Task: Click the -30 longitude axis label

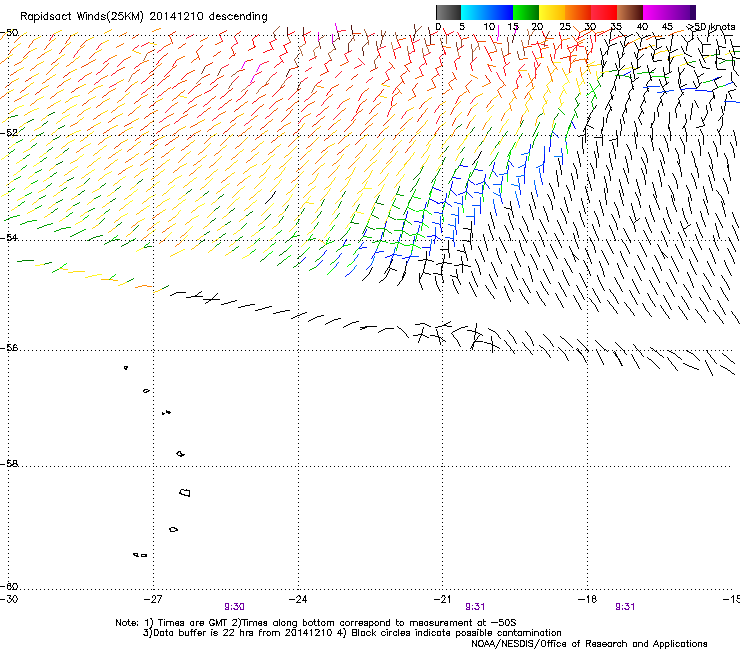Action: tap(9, 599)
